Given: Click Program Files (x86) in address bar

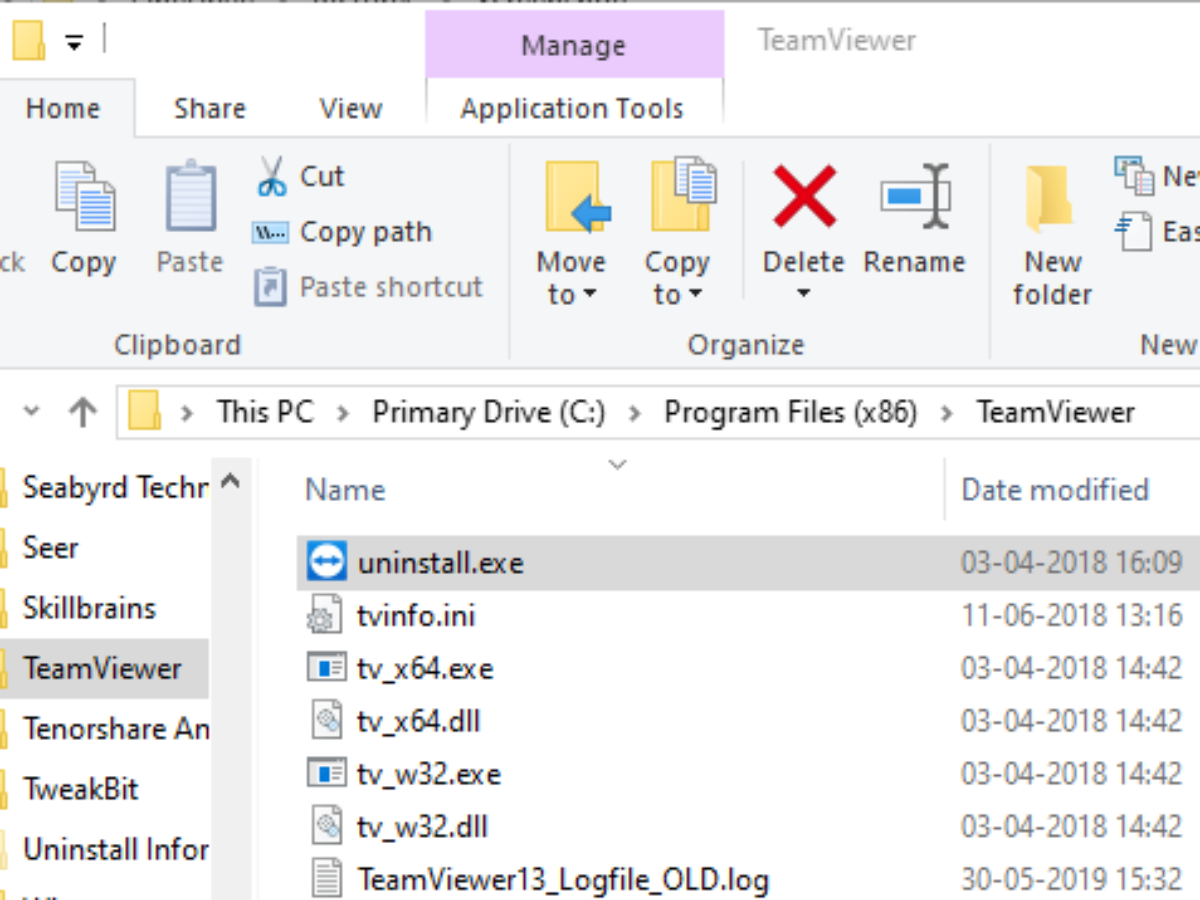Looking at the screenshot, I should (790, 412).
